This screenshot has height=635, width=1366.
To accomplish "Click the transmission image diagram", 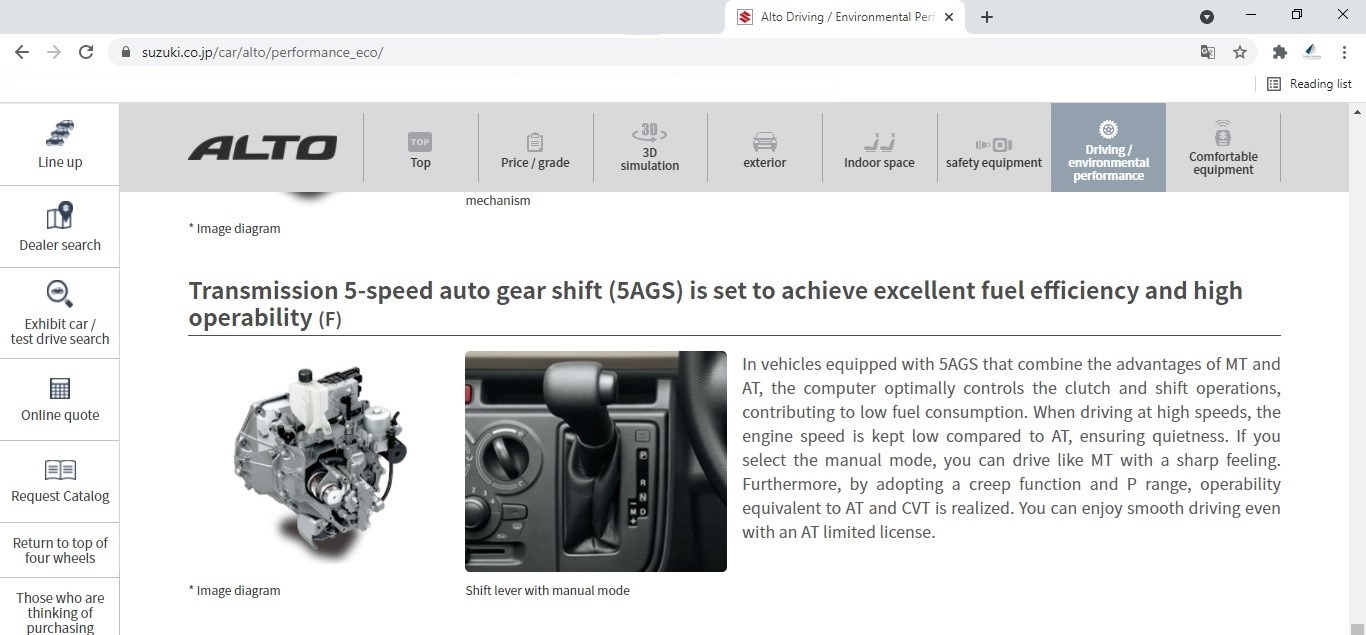I will 319,460.
